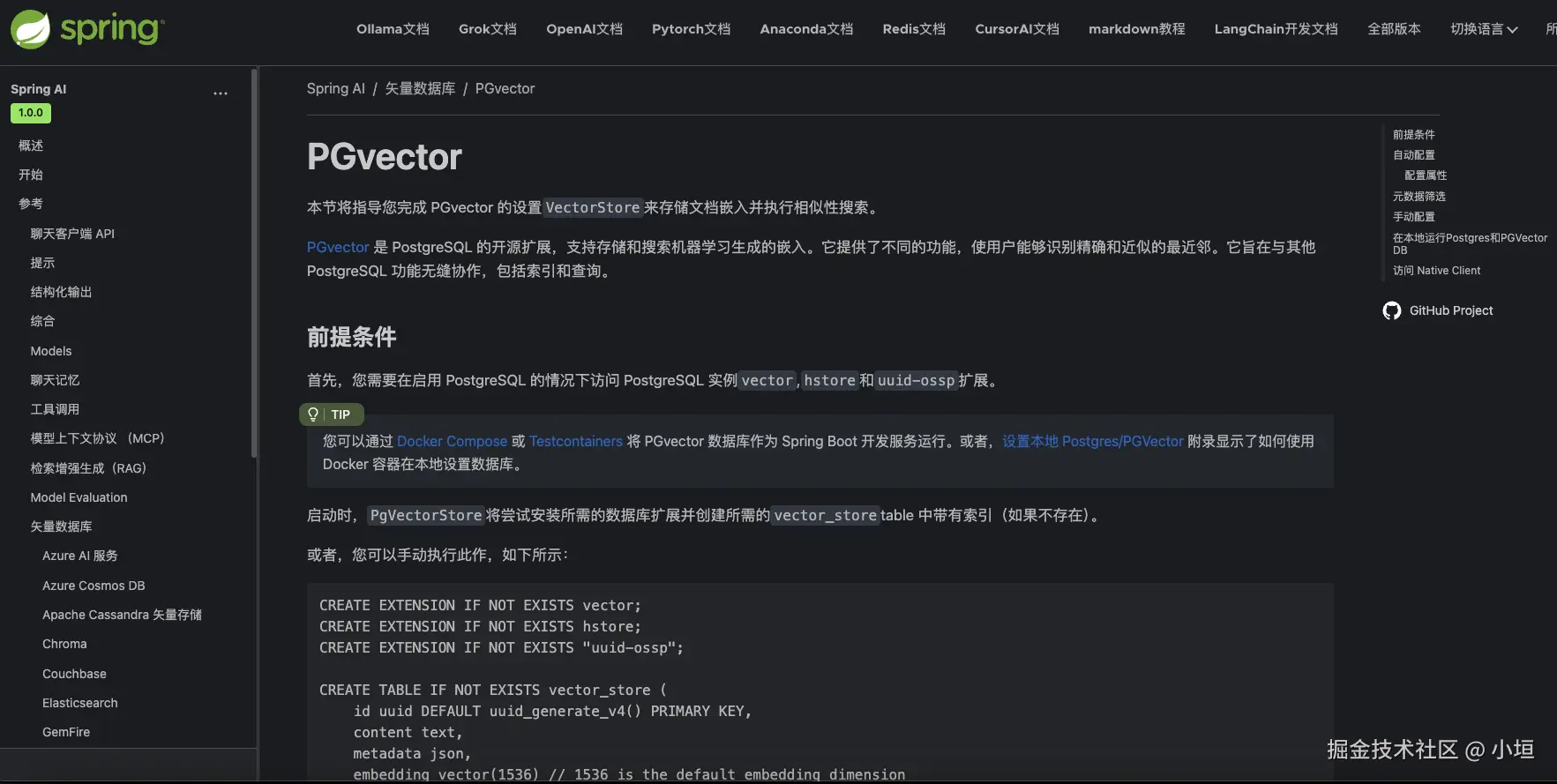The width and height of the screenshot is (1557, 784).
Task: Open Model Evaluation in sidebar
Action: 79,497
